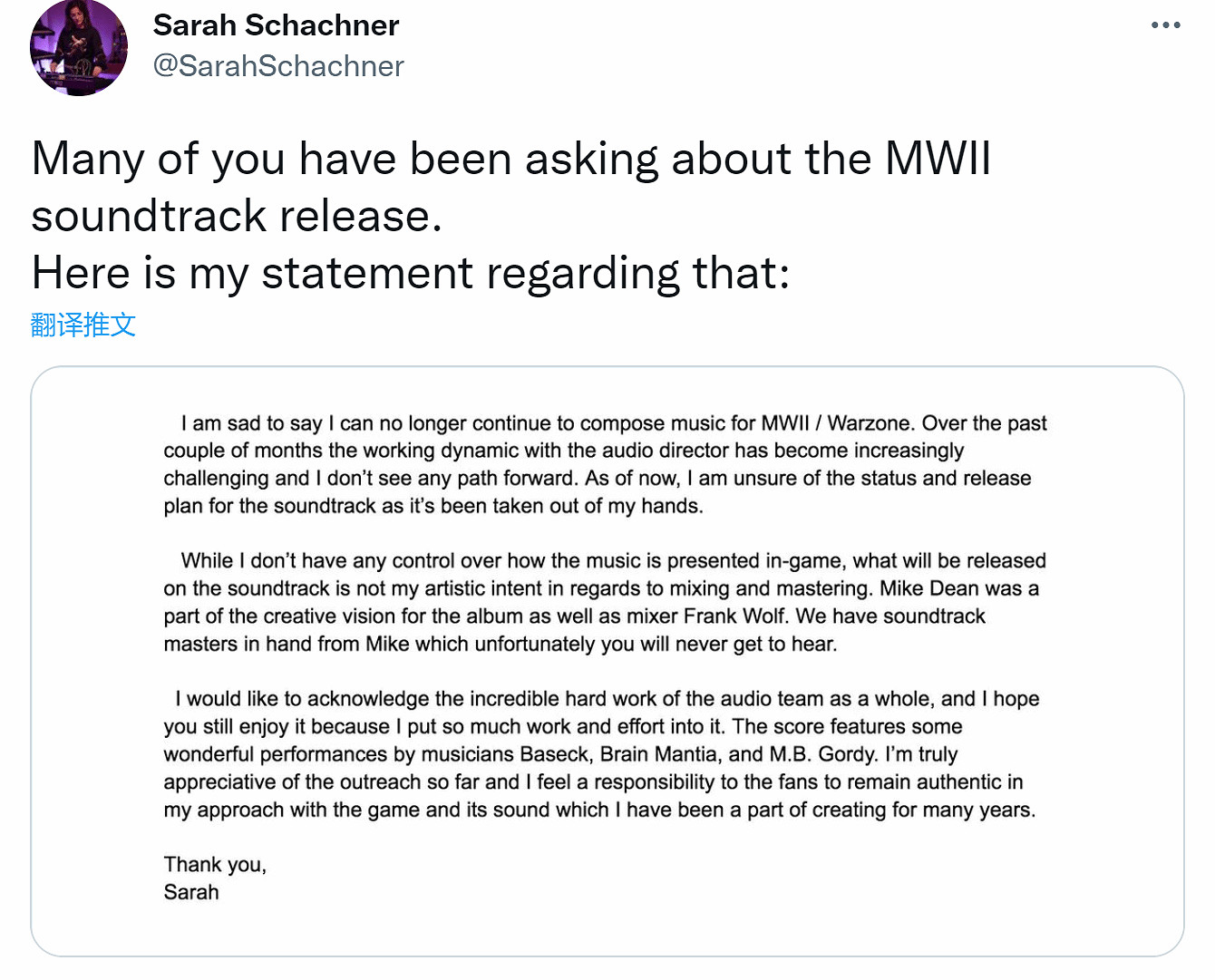Click the "MWII" word in the tweet headline
This screenshot has height=980, width=1215.
938,159
